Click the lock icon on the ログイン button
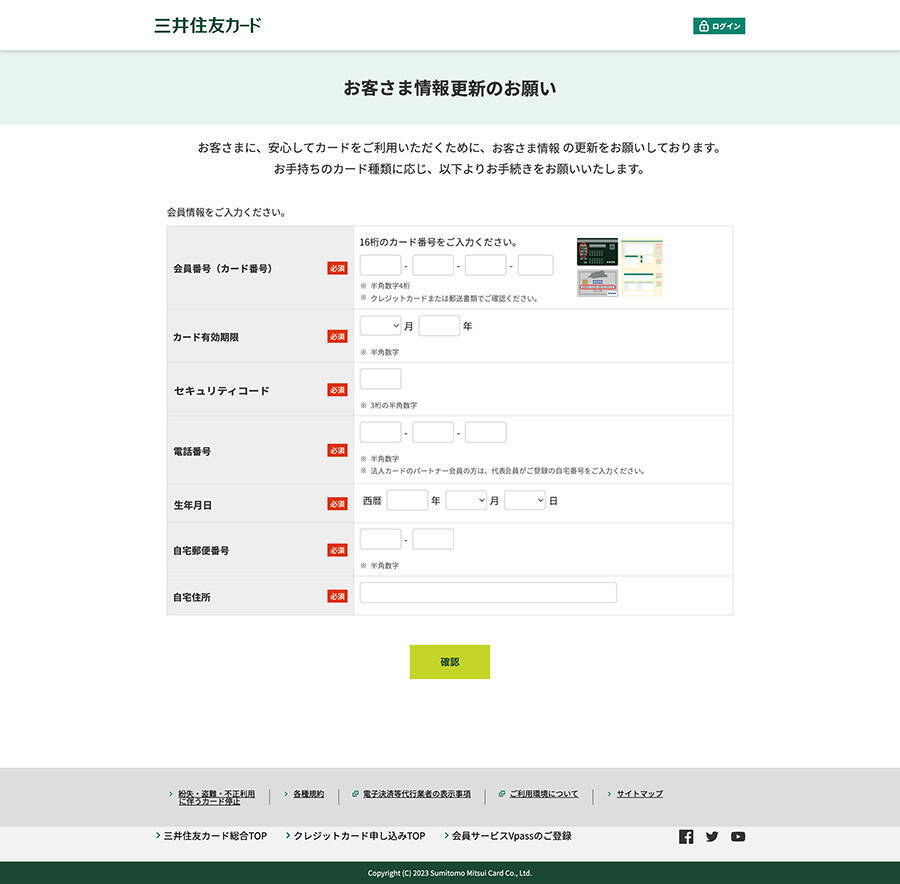This screenshot has width=900, height=884. click(703, 25)
